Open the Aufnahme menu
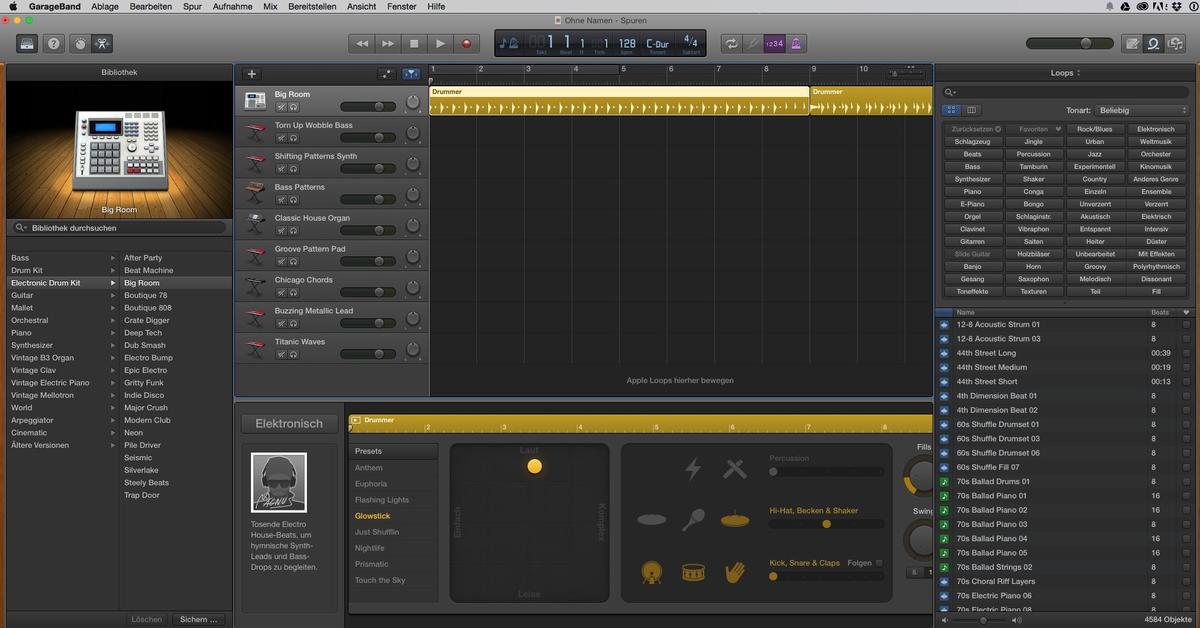Image resolution: width=1200 pixels, height=628 pixels. point(232,6)
